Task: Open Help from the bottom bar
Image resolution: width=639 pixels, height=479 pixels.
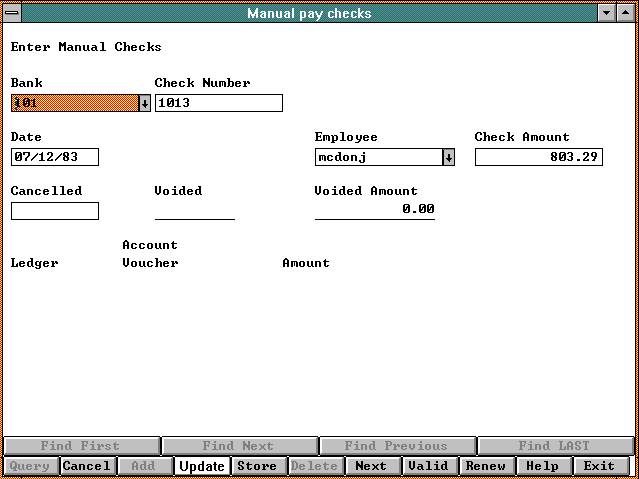Action: (543, 466)
